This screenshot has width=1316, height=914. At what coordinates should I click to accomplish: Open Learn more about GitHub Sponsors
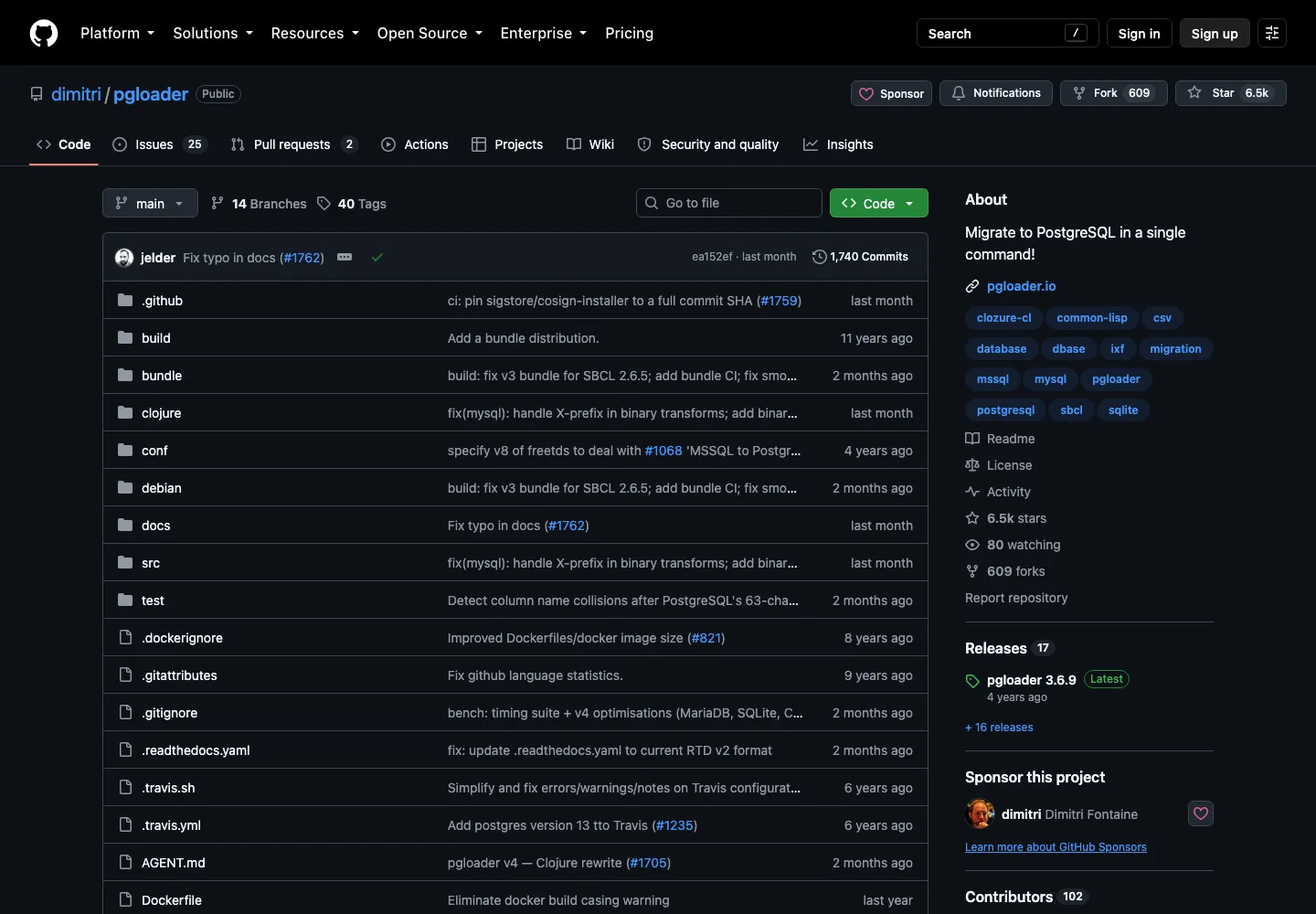1056,847
